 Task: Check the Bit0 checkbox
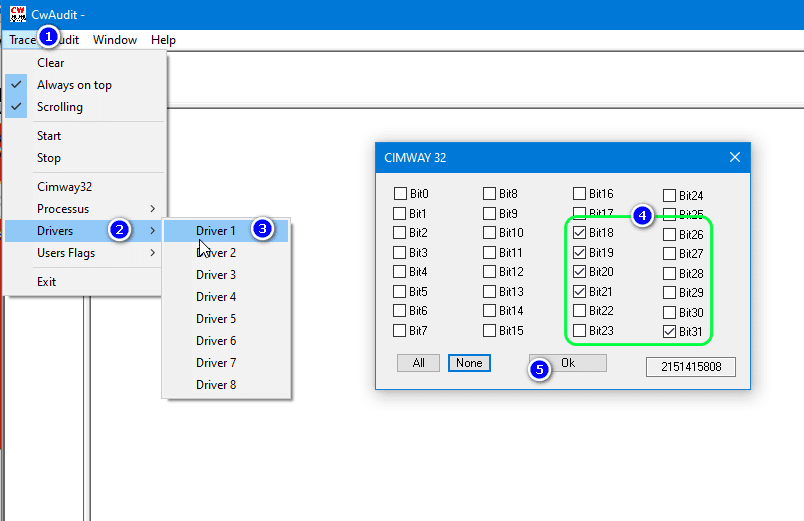click(x=400, y=194)
